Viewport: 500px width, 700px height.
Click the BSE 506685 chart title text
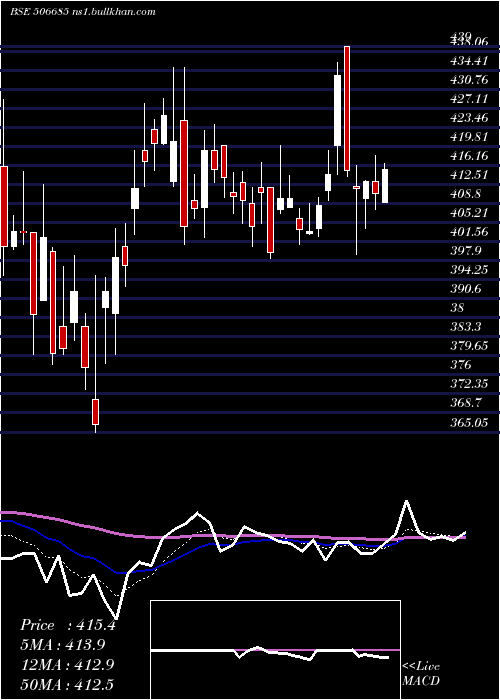(83, 12)
